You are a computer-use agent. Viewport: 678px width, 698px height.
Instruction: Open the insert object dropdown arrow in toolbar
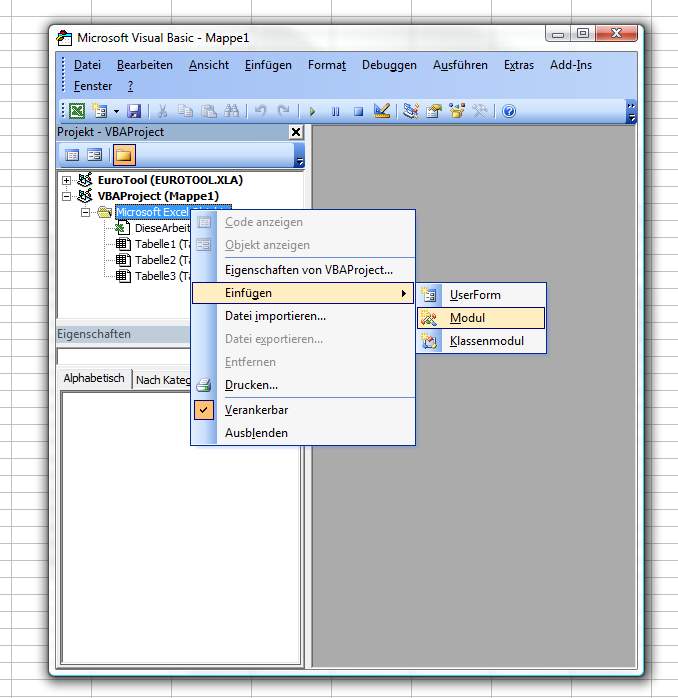pyautogui.click(x=116, y=111)
